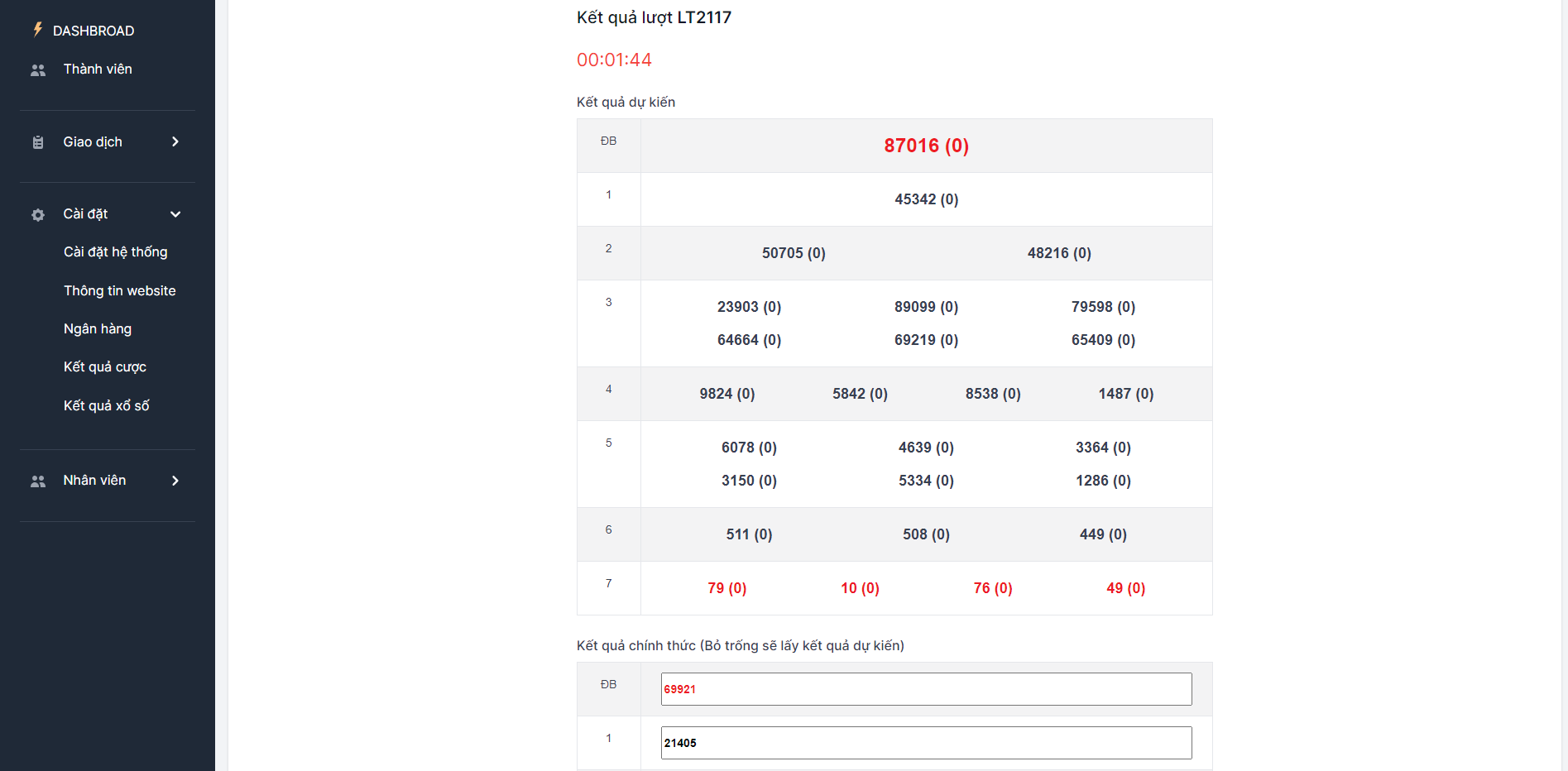The image size is (1568, 771).
Task: Expand the Giao dịch submenu arrow
Action: (175, 142)
